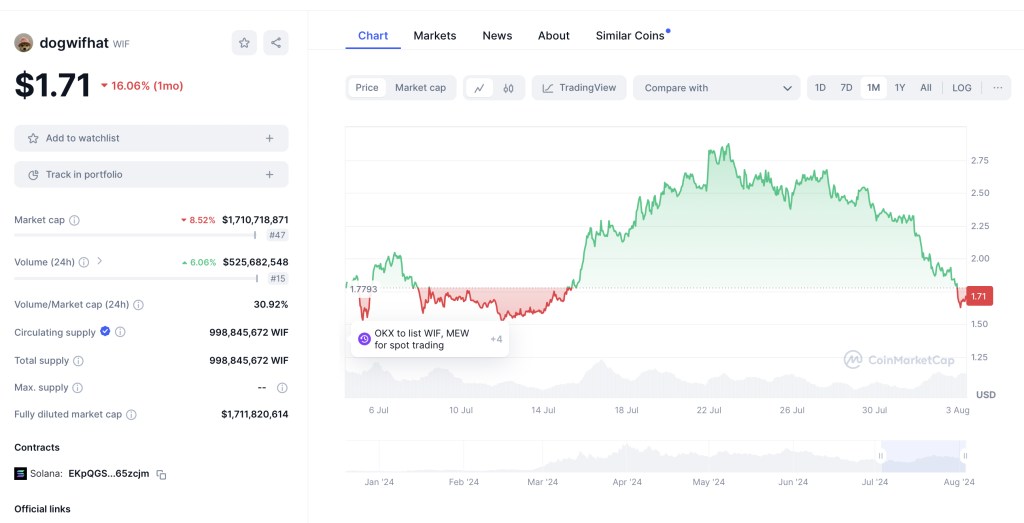Open the About tab
Screen dimensions: 1024x523
(x=554, y=36)
